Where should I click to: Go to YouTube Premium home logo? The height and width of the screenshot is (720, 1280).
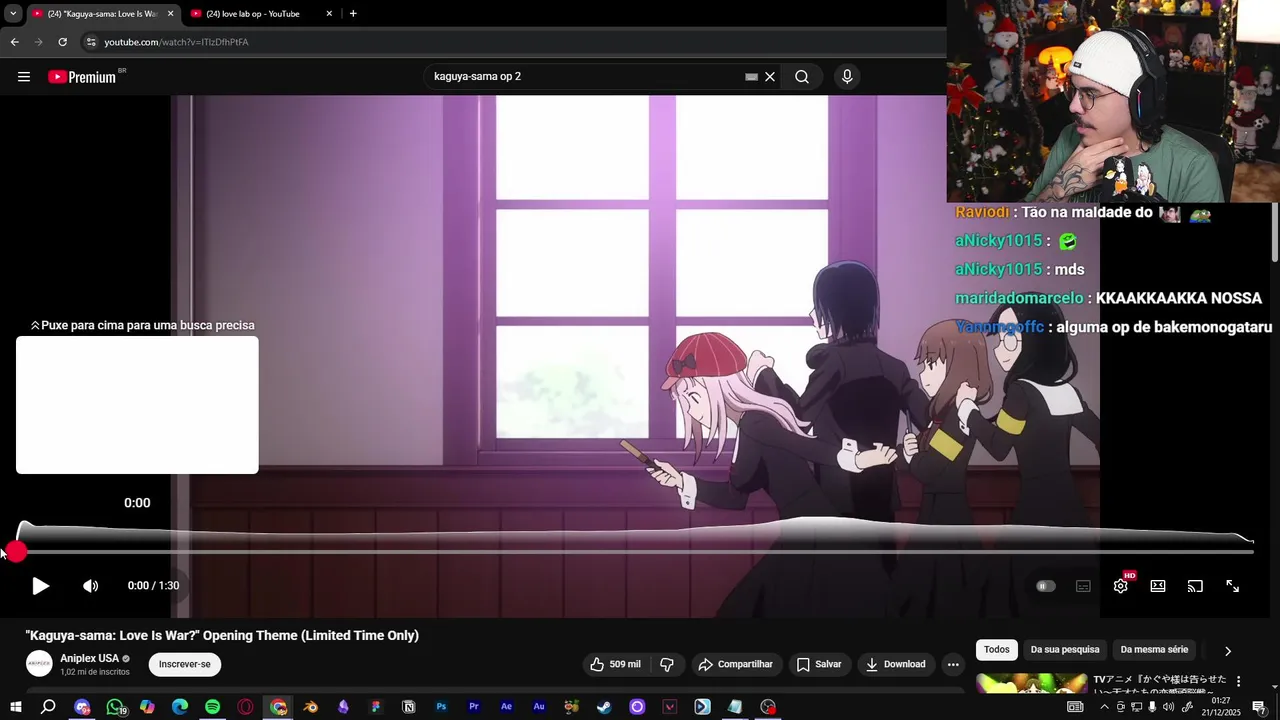pyautogui.click(x=83, y=77)
